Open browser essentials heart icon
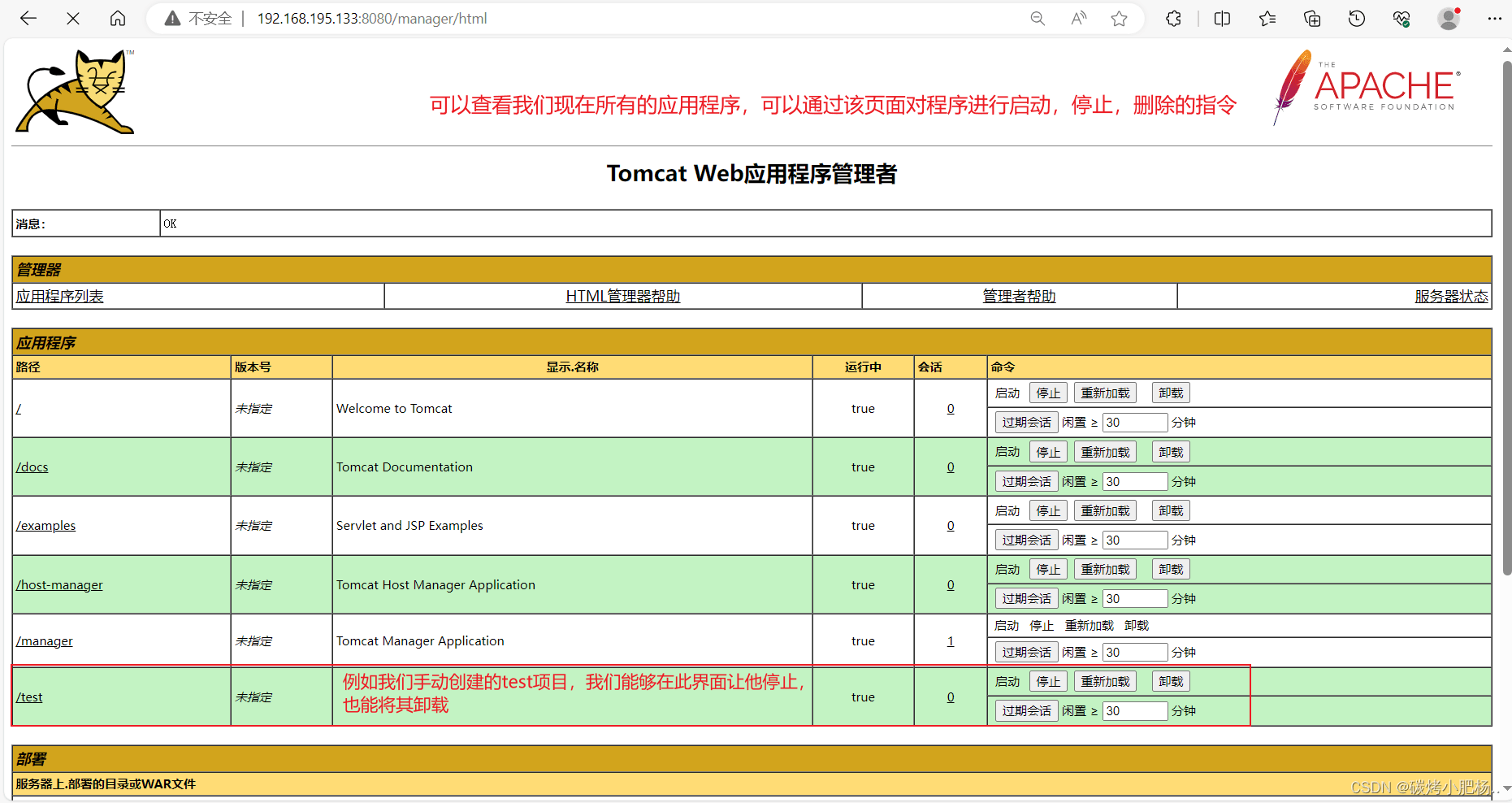This screenshot has width=1512, height=803. (x=1402, y=19)
